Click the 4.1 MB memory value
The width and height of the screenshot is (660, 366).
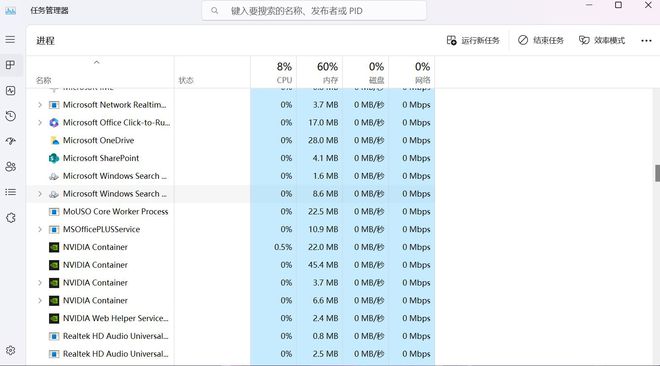click(325, 158)
